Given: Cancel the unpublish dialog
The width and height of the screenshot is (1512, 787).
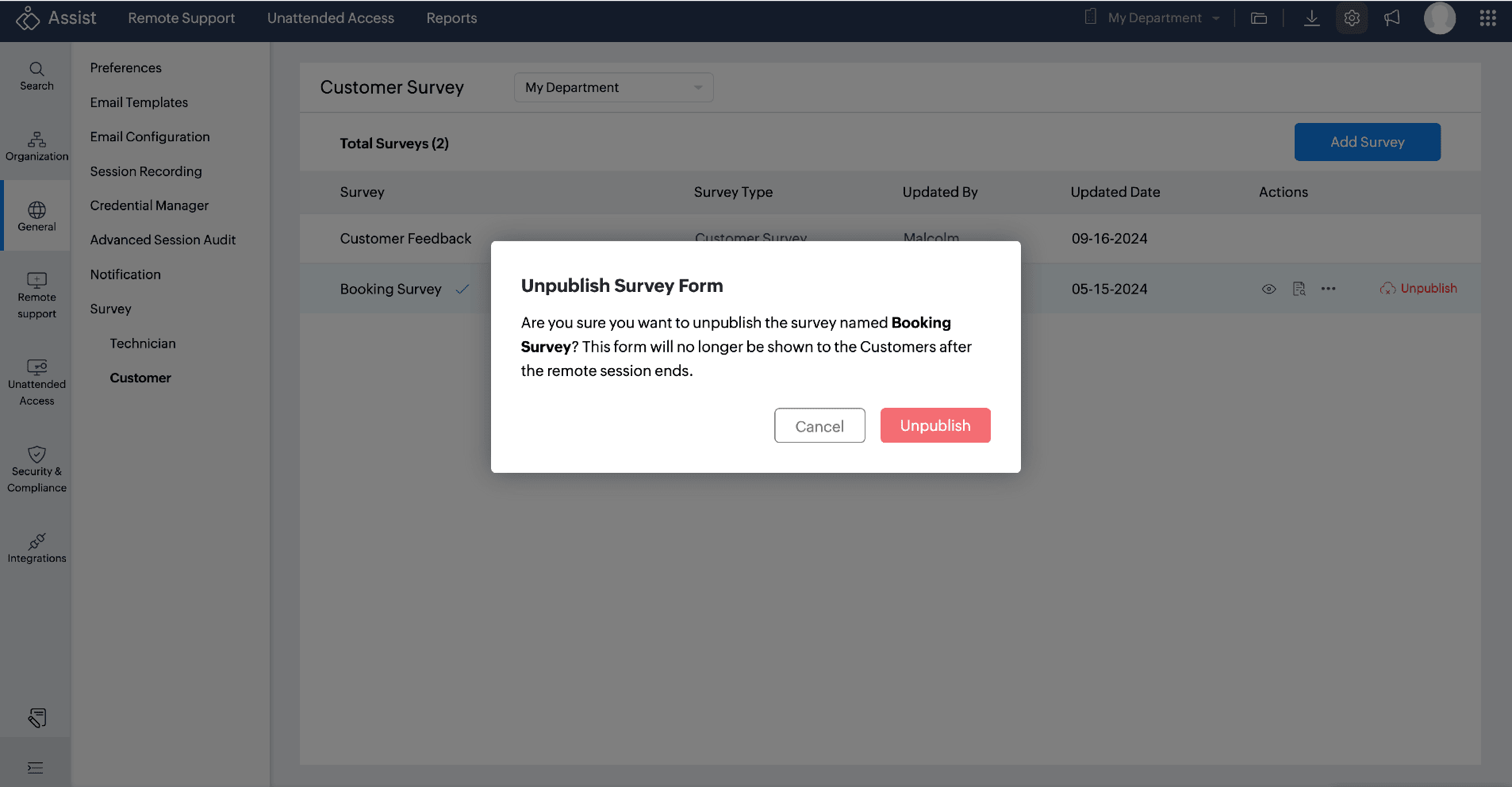Looking at the screenshot, I should (x=819, y=425).
